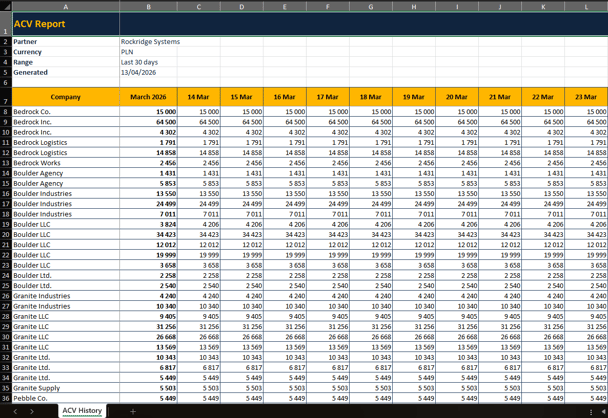Select the 19 Mar column header cell
The image size is (608, 418).
(x=413, y=97)
